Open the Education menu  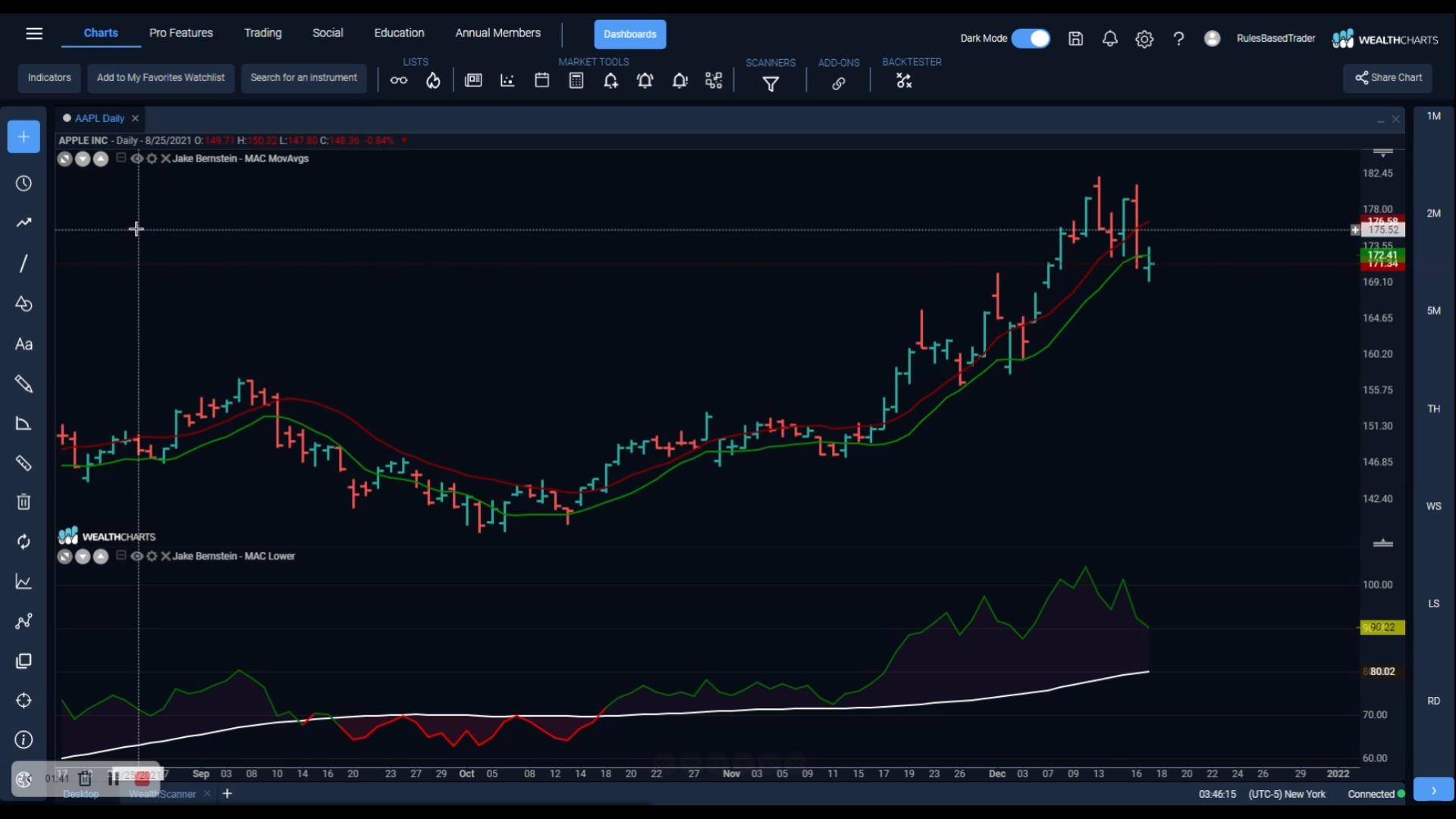click(x=399, y=33)
